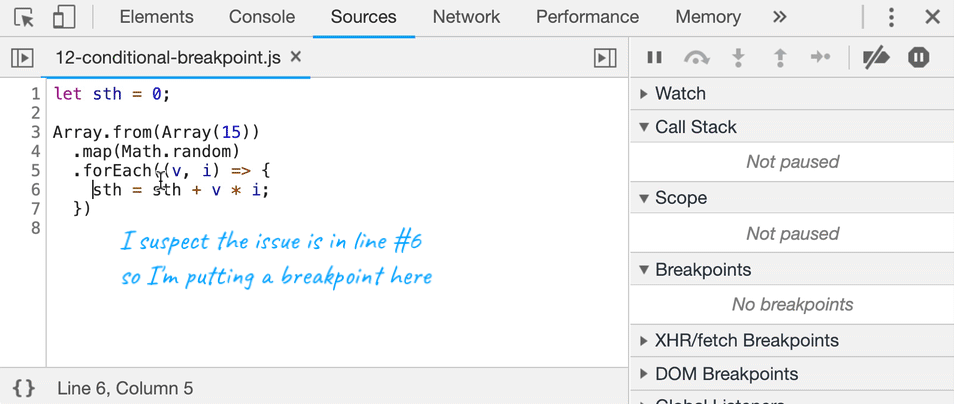Click the step over function icon
The image size is (954, 404).
pyautogui.click(x=697, y=57)
